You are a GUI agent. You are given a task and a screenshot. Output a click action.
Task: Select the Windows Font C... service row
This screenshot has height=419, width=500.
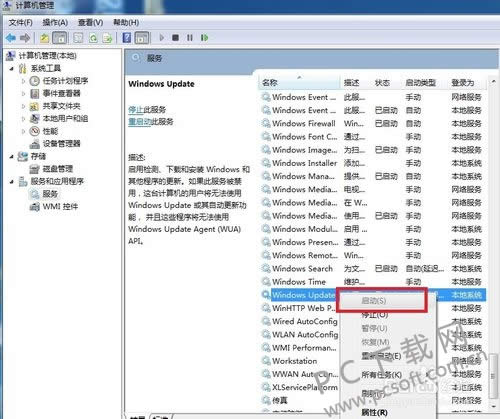pyautogui.click(x=373, y=137)
